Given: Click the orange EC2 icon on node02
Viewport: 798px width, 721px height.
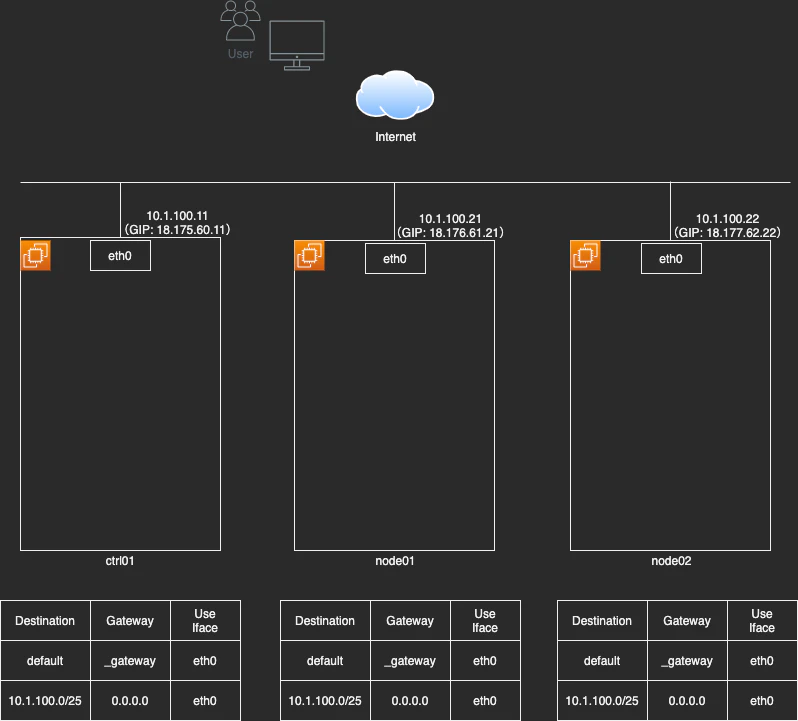Looking at the screenshot, I should tap(585, 255).
